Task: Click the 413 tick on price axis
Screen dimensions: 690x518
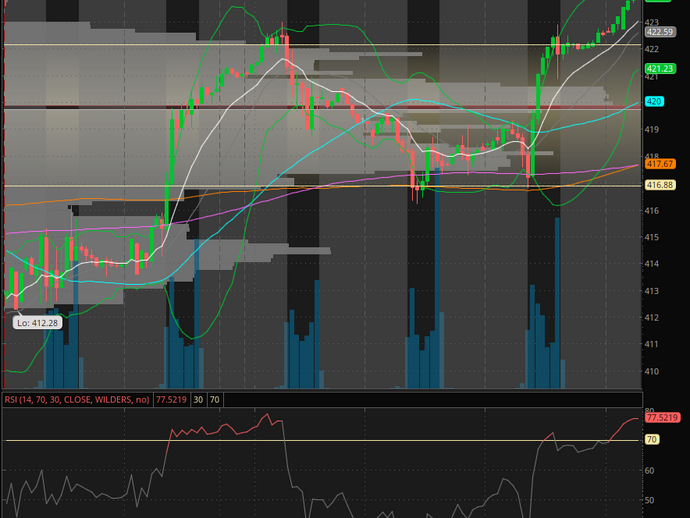Action: click(651, 291)
